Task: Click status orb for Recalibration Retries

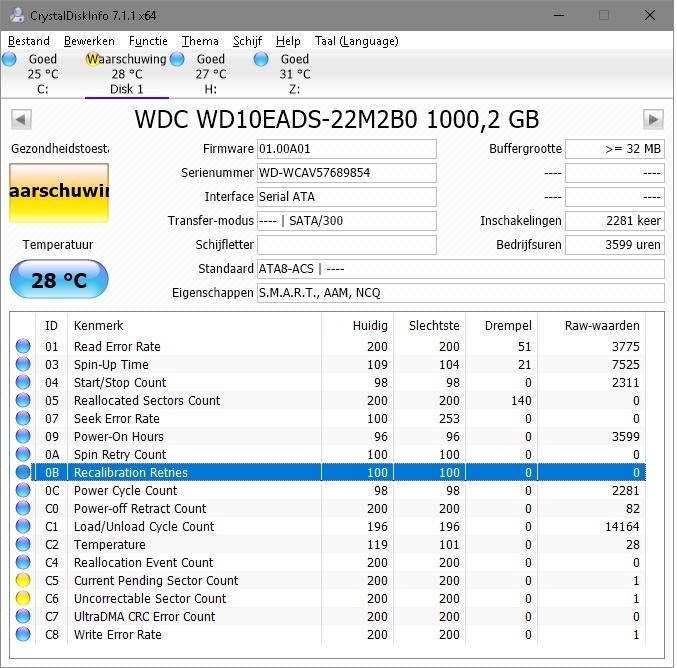Action: coord(23,472)
